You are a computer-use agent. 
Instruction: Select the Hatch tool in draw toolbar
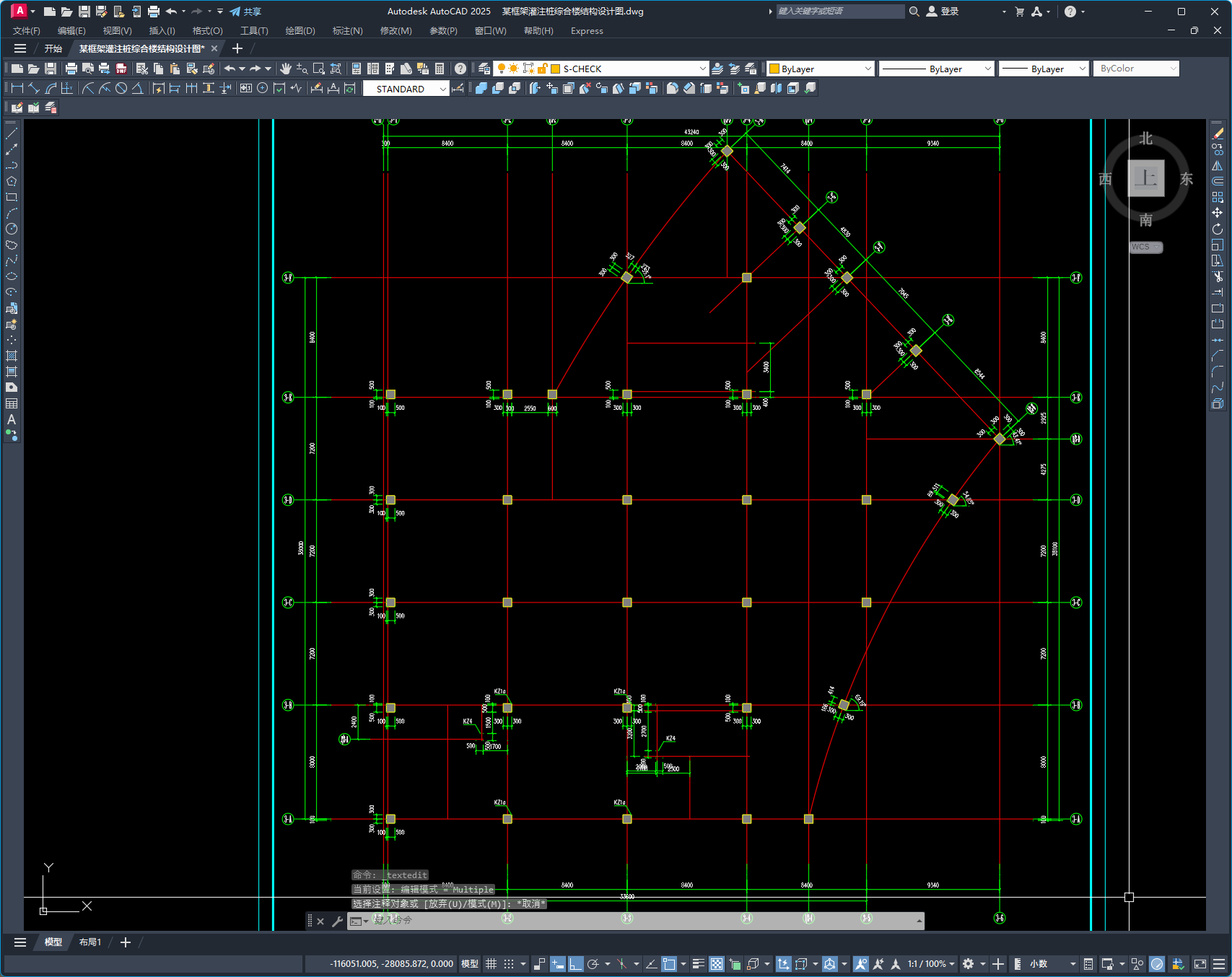click(12, 356)
